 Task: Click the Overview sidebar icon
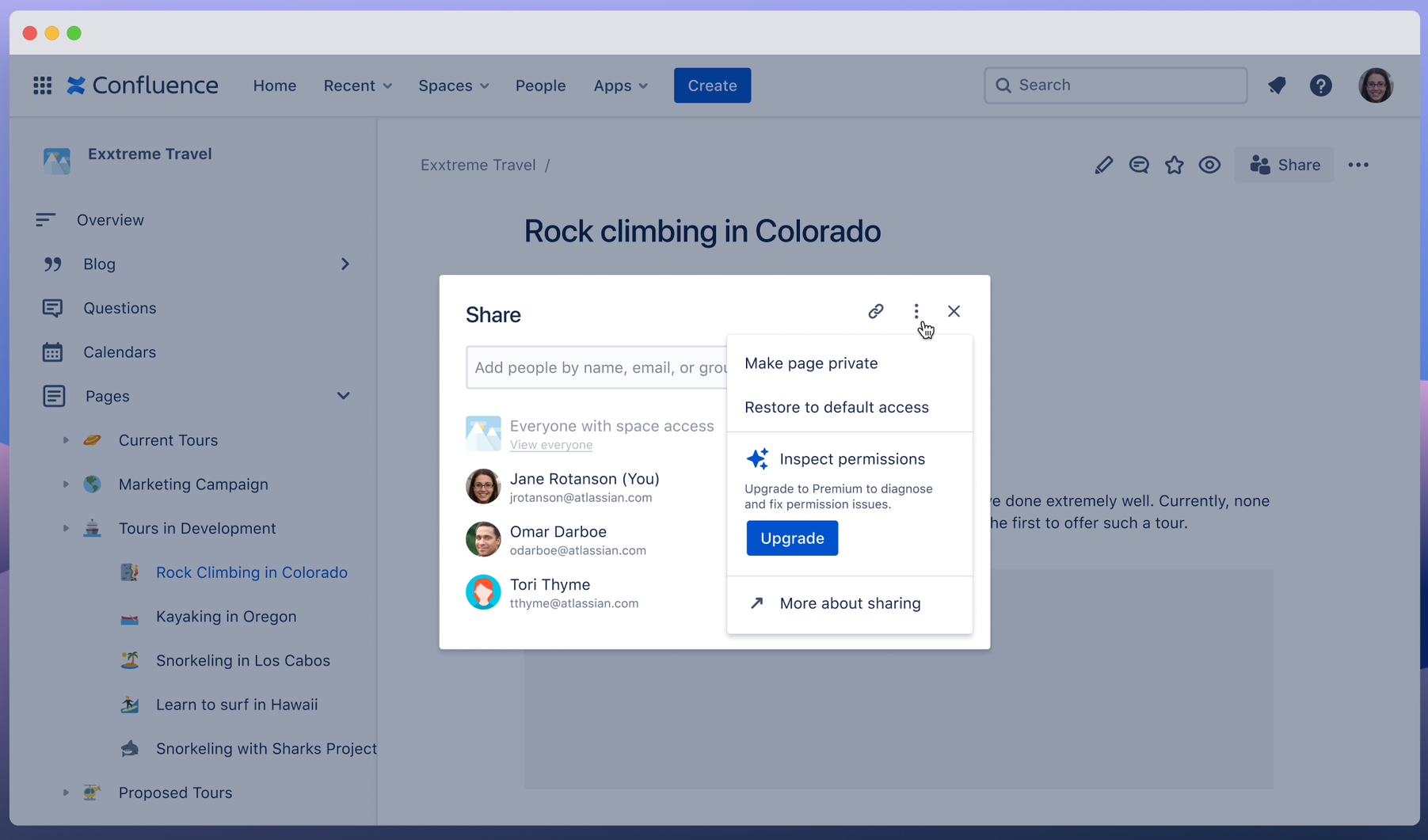point(45,219)
